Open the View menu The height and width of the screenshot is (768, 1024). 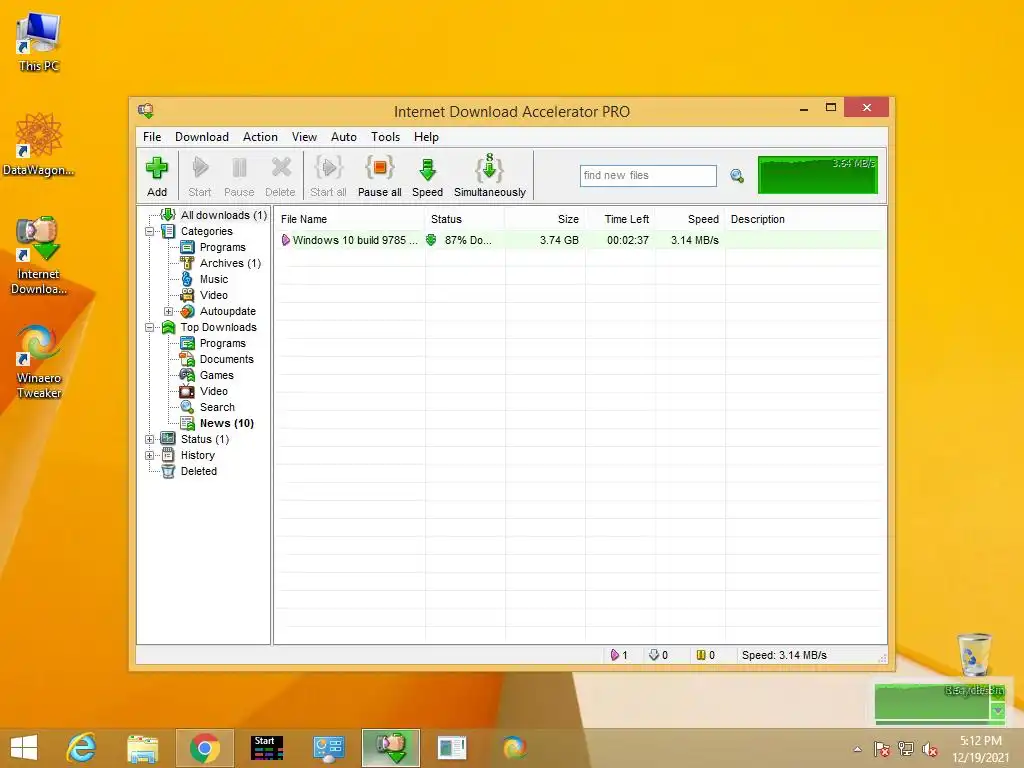[304, 136]
